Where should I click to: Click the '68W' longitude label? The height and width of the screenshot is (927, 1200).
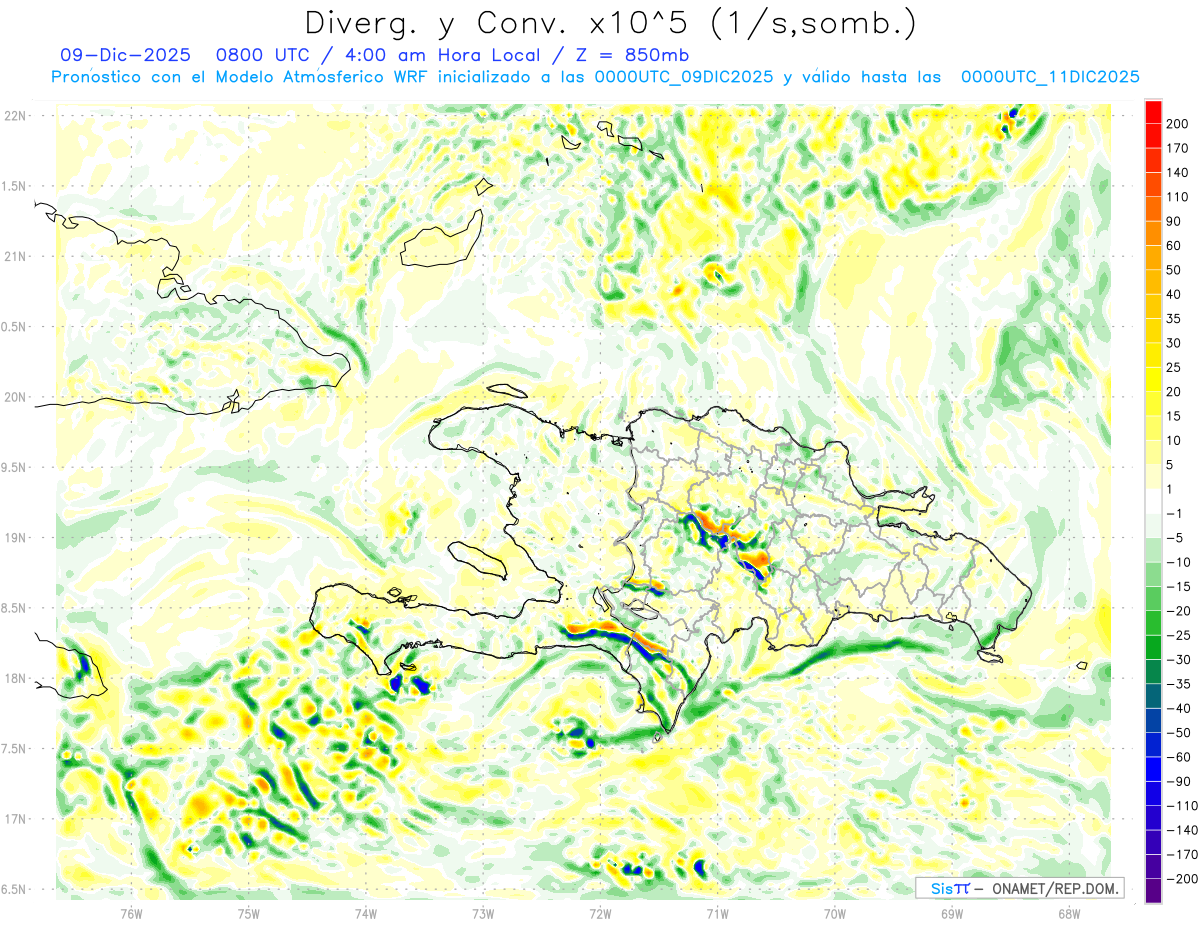point(1069,913)
